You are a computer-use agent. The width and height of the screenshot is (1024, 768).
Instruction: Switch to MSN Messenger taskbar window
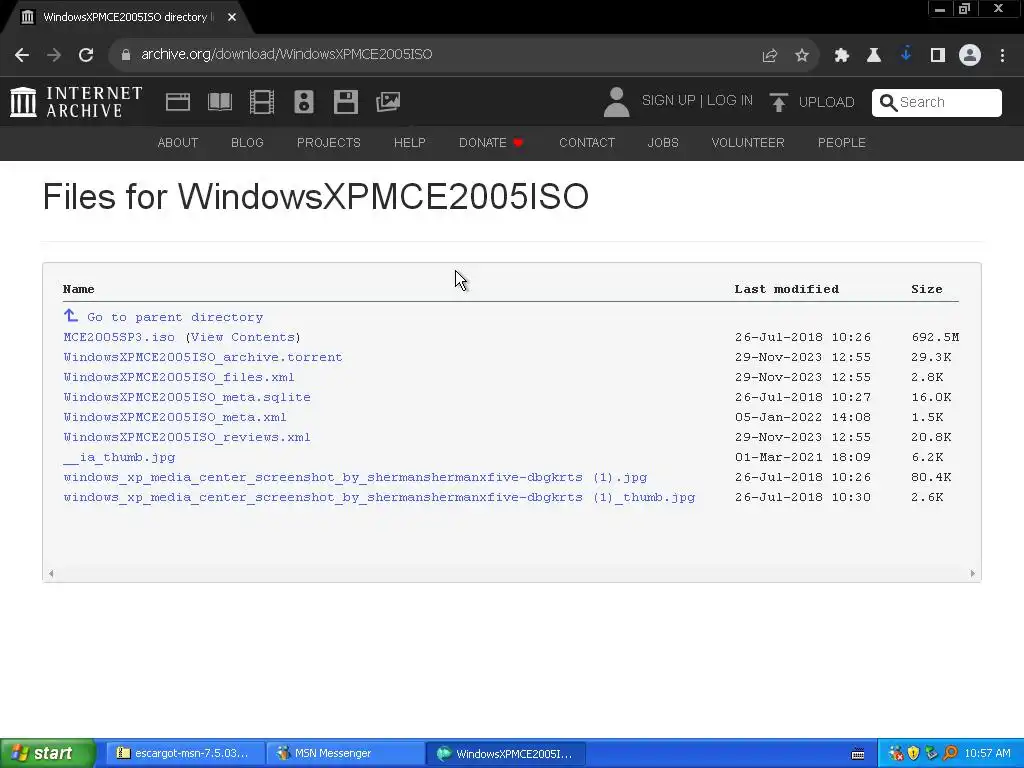[x=346, y=754]
